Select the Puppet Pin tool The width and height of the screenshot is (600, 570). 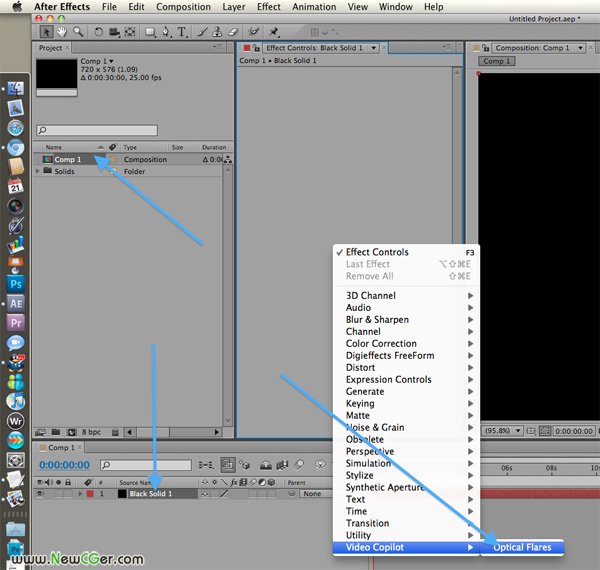[x=274, y=33]
